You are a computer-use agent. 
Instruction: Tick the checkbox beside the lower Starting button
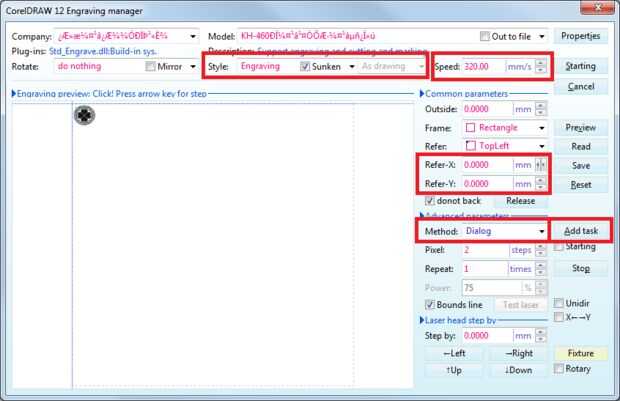(559, 247)
